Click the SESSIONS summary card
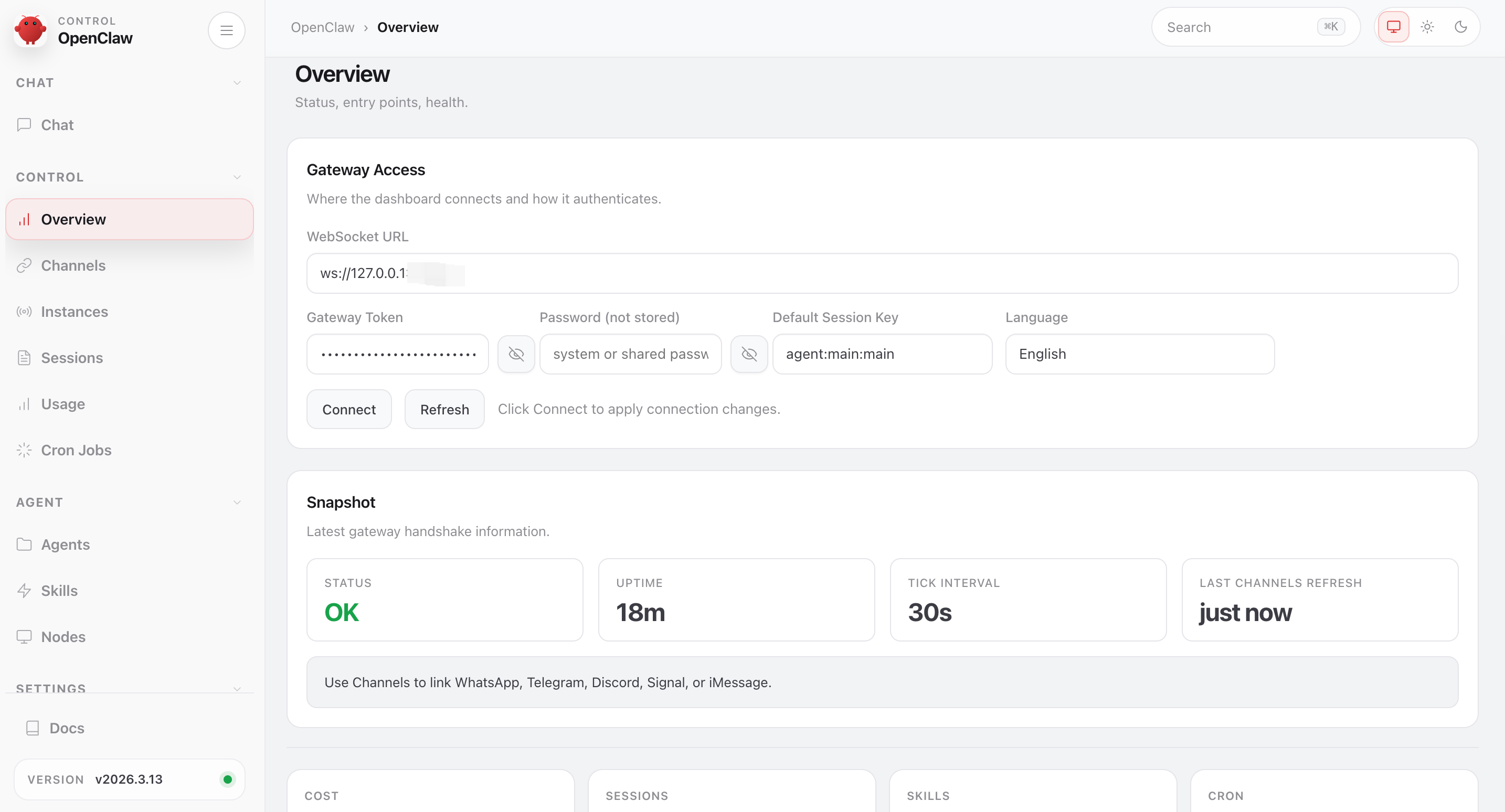 point(732,791)
